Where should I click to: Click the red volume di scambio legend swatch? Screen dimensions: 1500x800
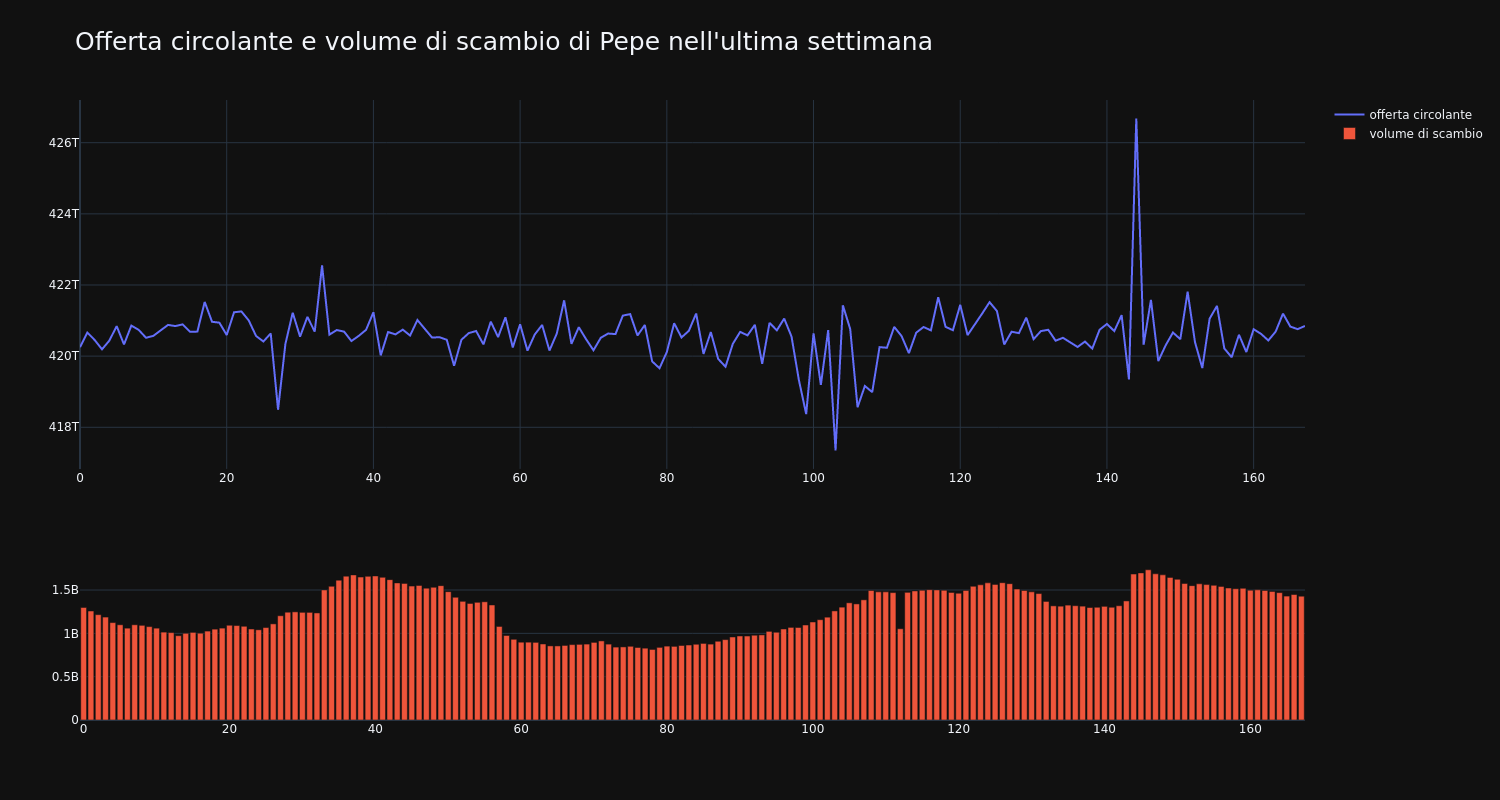pos(1349,134)
